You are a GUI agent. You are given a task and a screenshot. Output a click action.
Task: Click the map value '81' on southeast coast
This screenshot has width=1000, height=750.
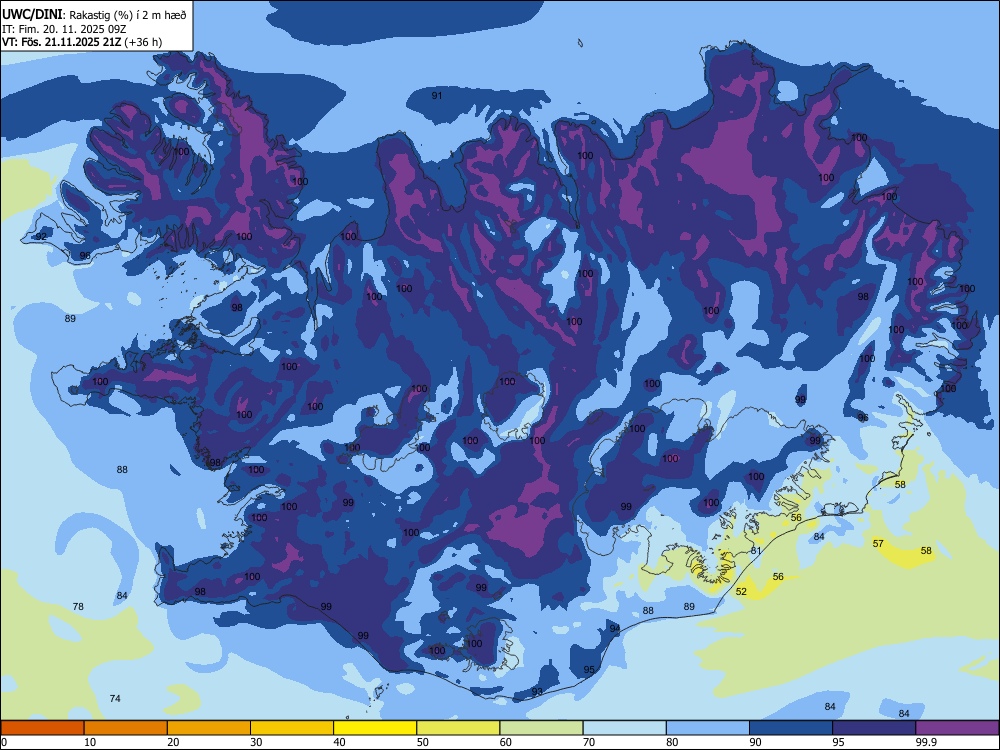756,550
